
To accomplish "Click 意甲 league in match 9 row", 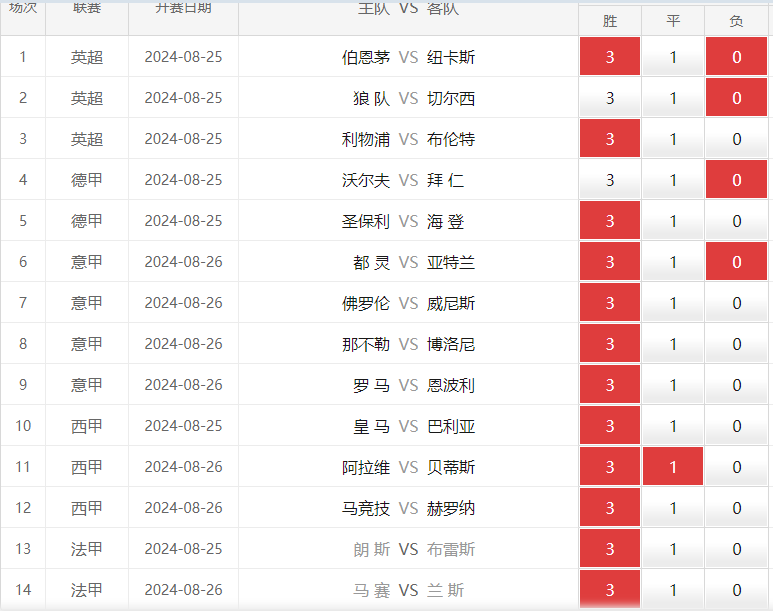I will click(87, 385).
